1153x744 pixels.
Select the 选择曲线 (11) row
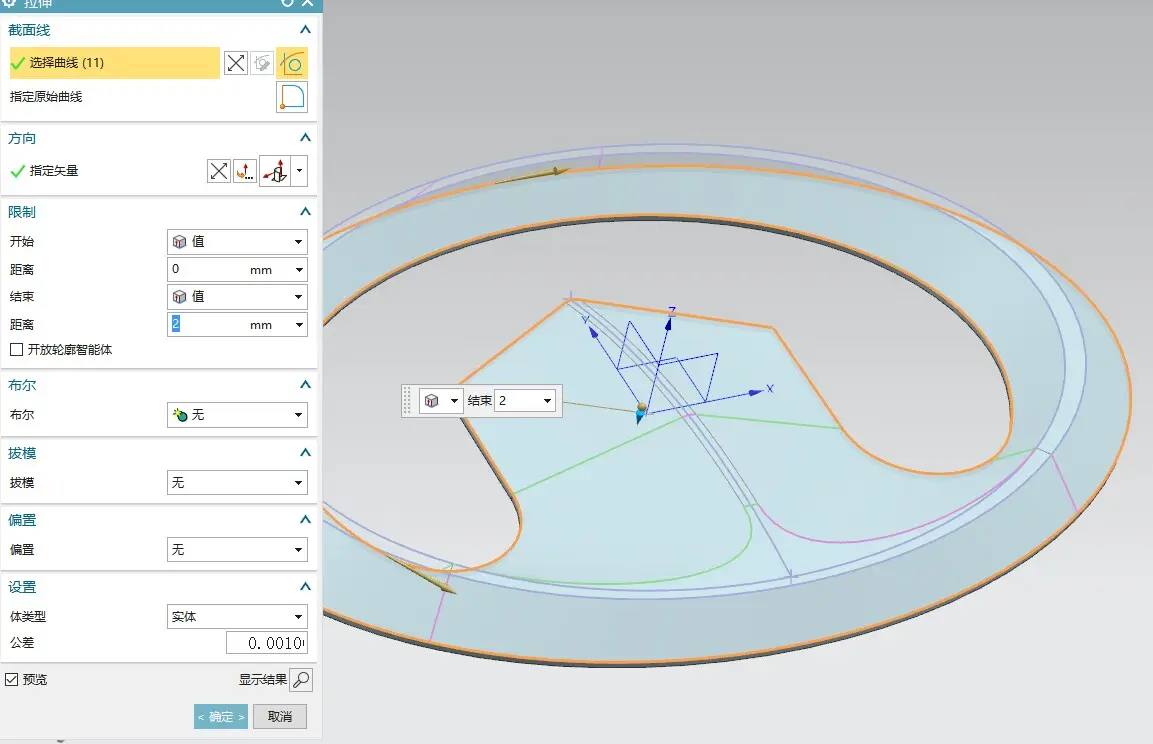[114, 63]
